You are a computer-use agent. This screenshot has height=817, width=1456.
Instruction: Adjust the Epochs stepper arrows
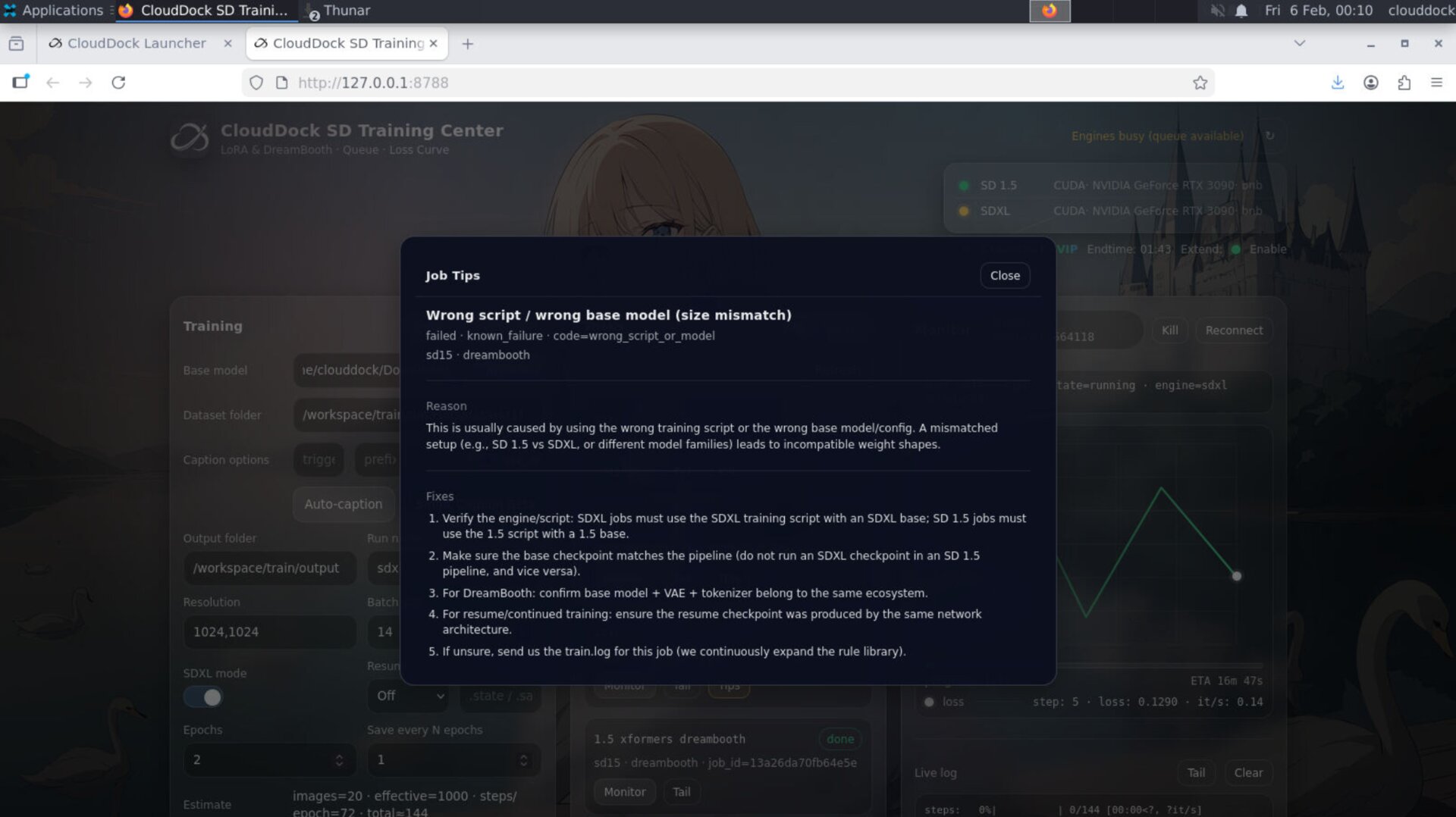(x=339, y=760)
